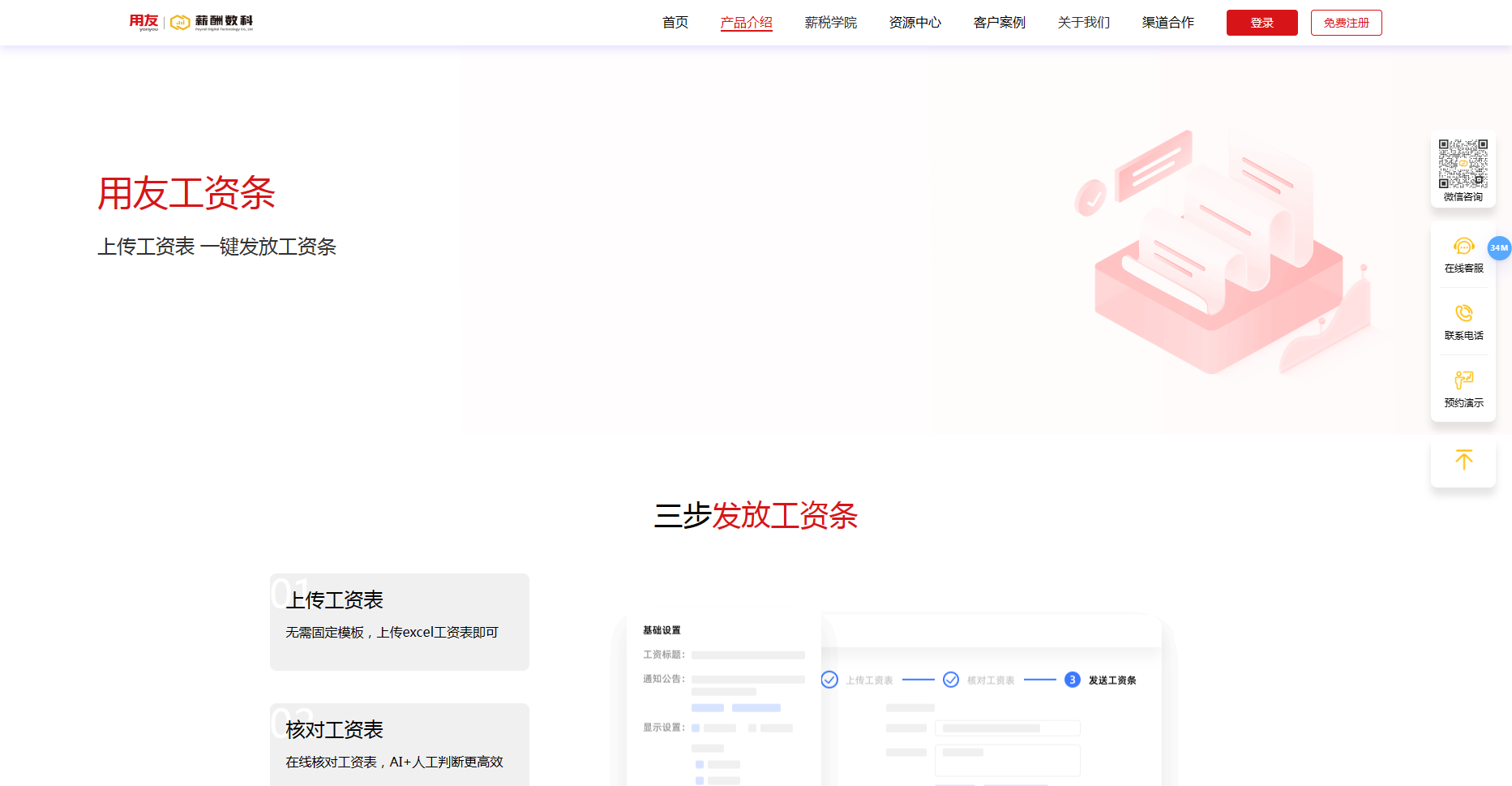Click the 34M blue badge

pos(1499,248)
